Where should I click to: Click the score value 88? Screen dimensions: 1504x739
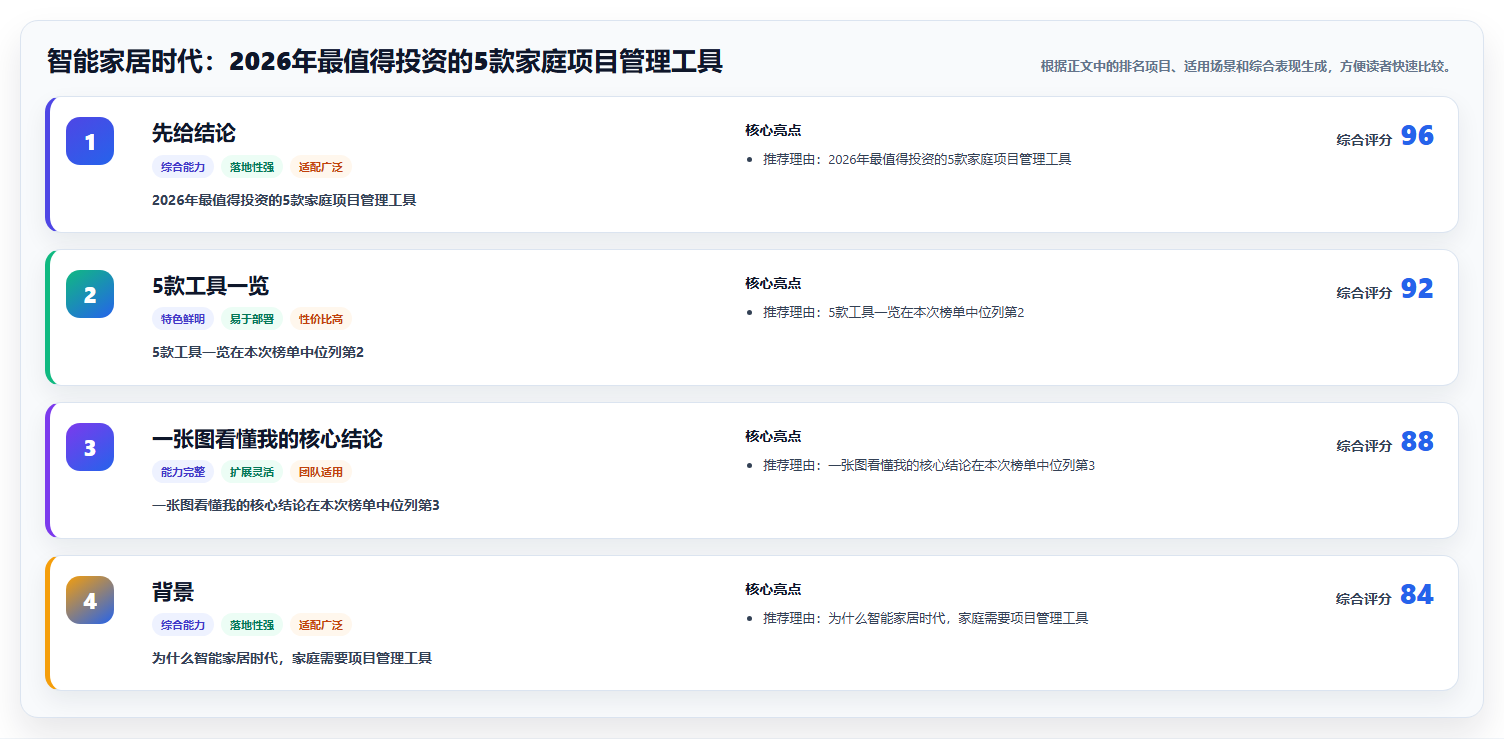pyautogui.click(x=1417, y=442)
